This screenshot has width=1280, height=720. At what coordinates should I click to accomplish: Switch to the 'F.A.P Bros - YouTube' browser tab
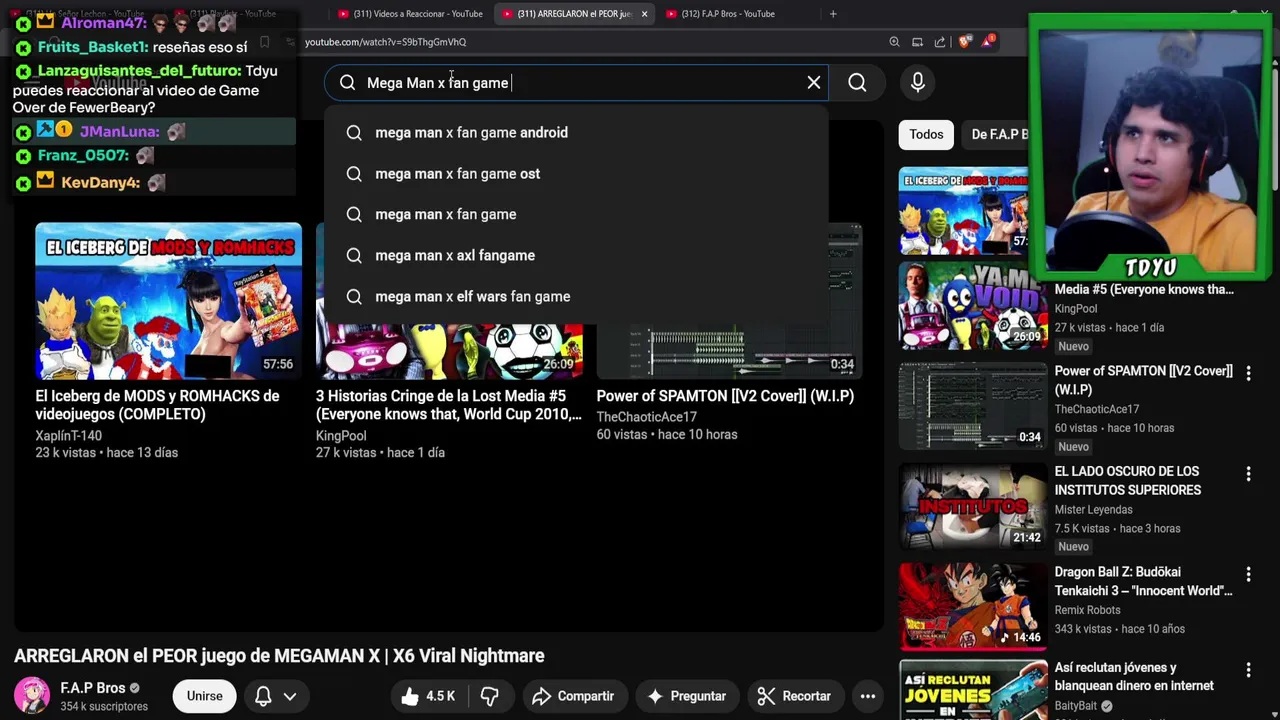click(728, 14)
